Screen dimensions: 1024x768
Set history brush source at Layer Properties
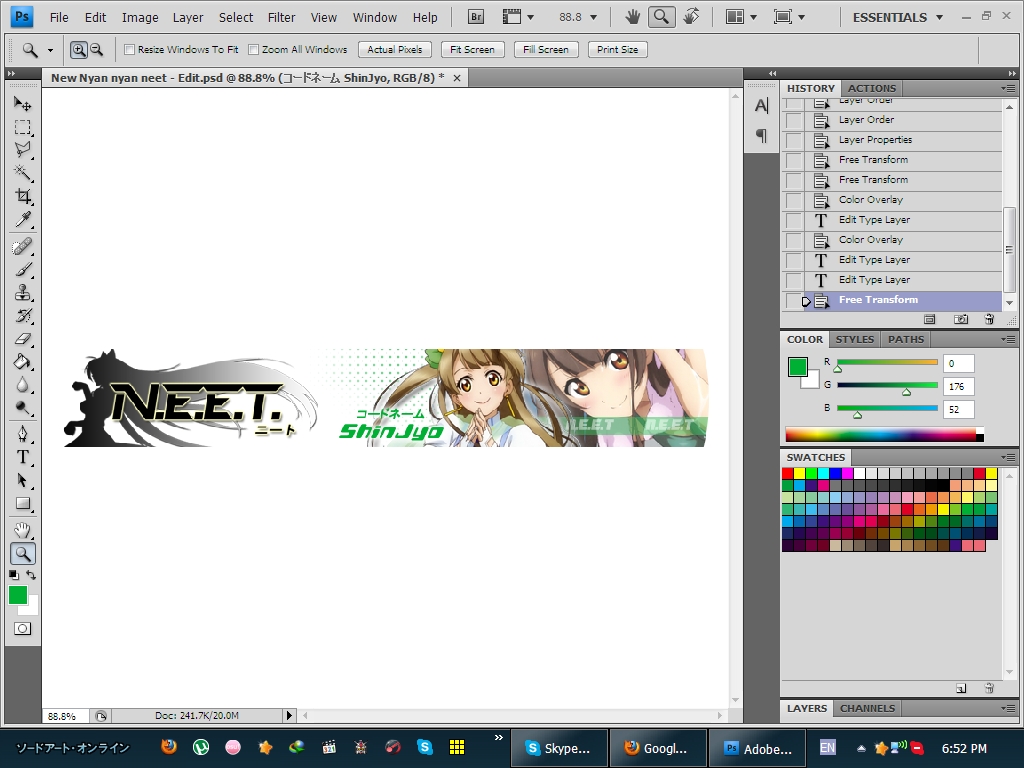(x=793, y=140)
